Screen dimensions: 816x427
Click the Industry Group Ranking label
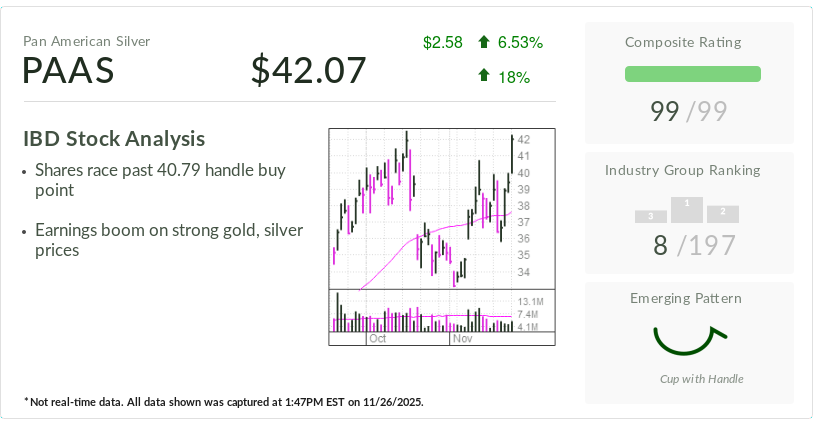[x=689, y=170]
